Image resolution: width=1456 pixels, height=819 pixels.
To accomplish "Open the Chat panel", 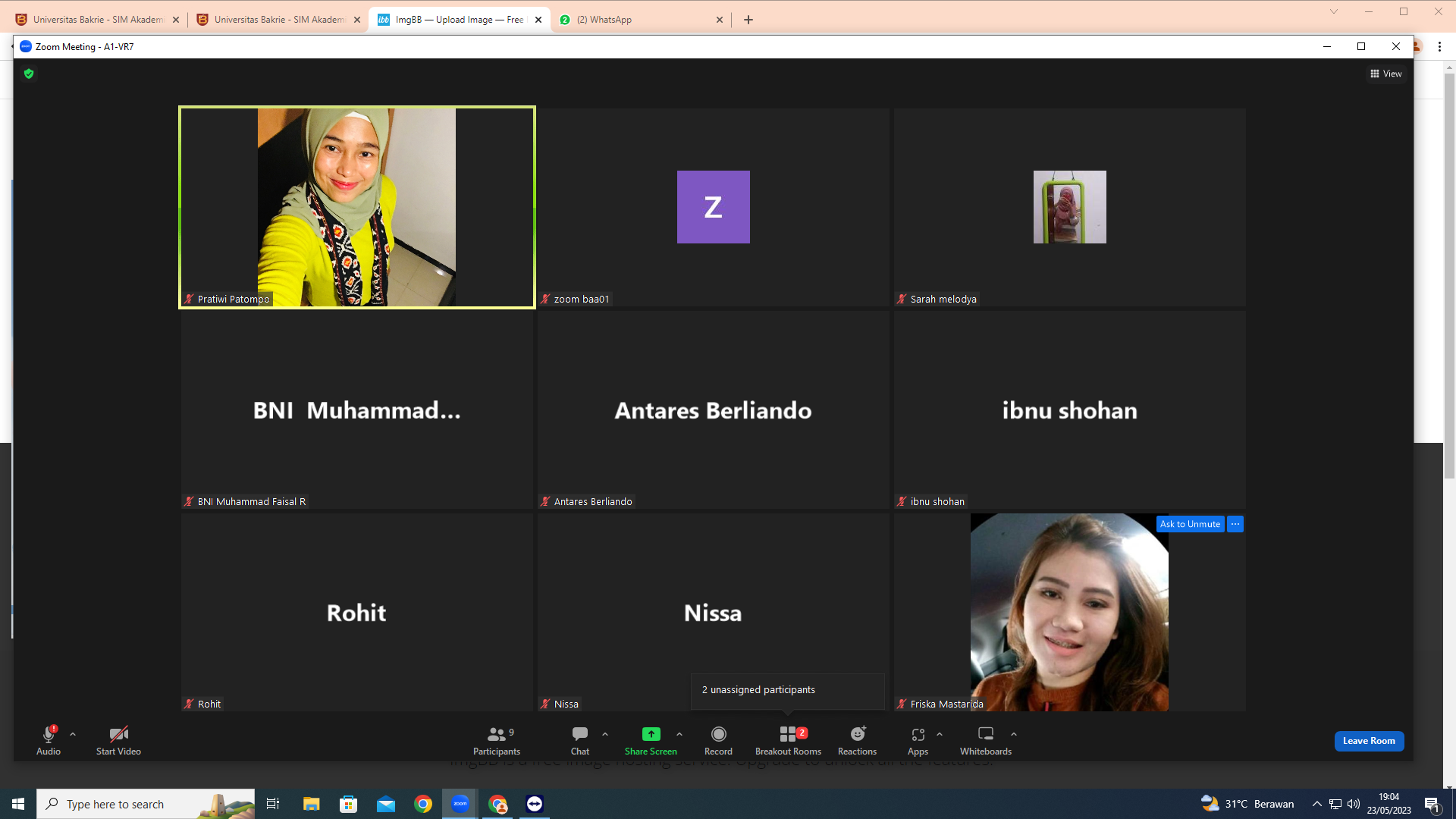I will (x=580, y=739).
